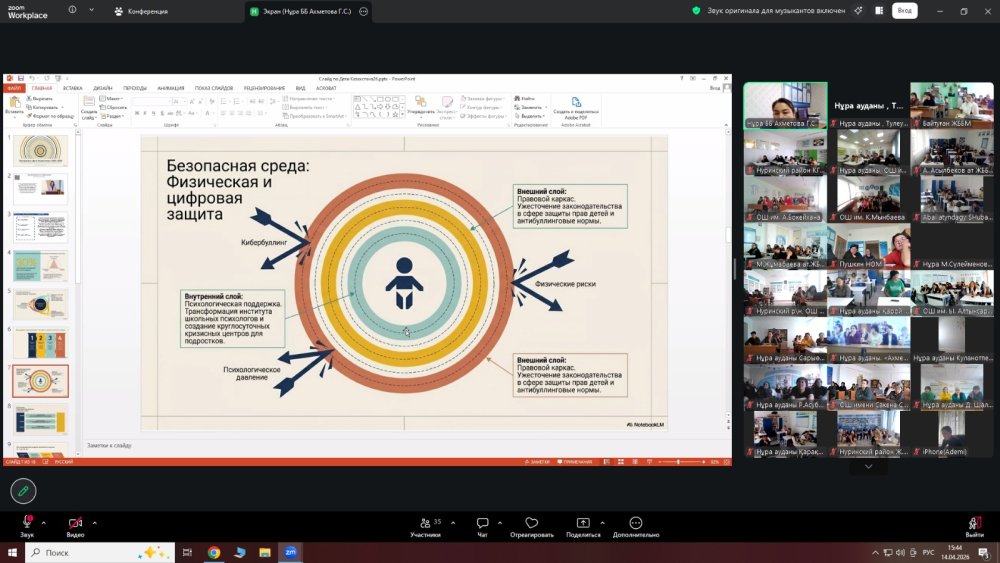Click the Leave meeting icon

(x=974, y=523)
